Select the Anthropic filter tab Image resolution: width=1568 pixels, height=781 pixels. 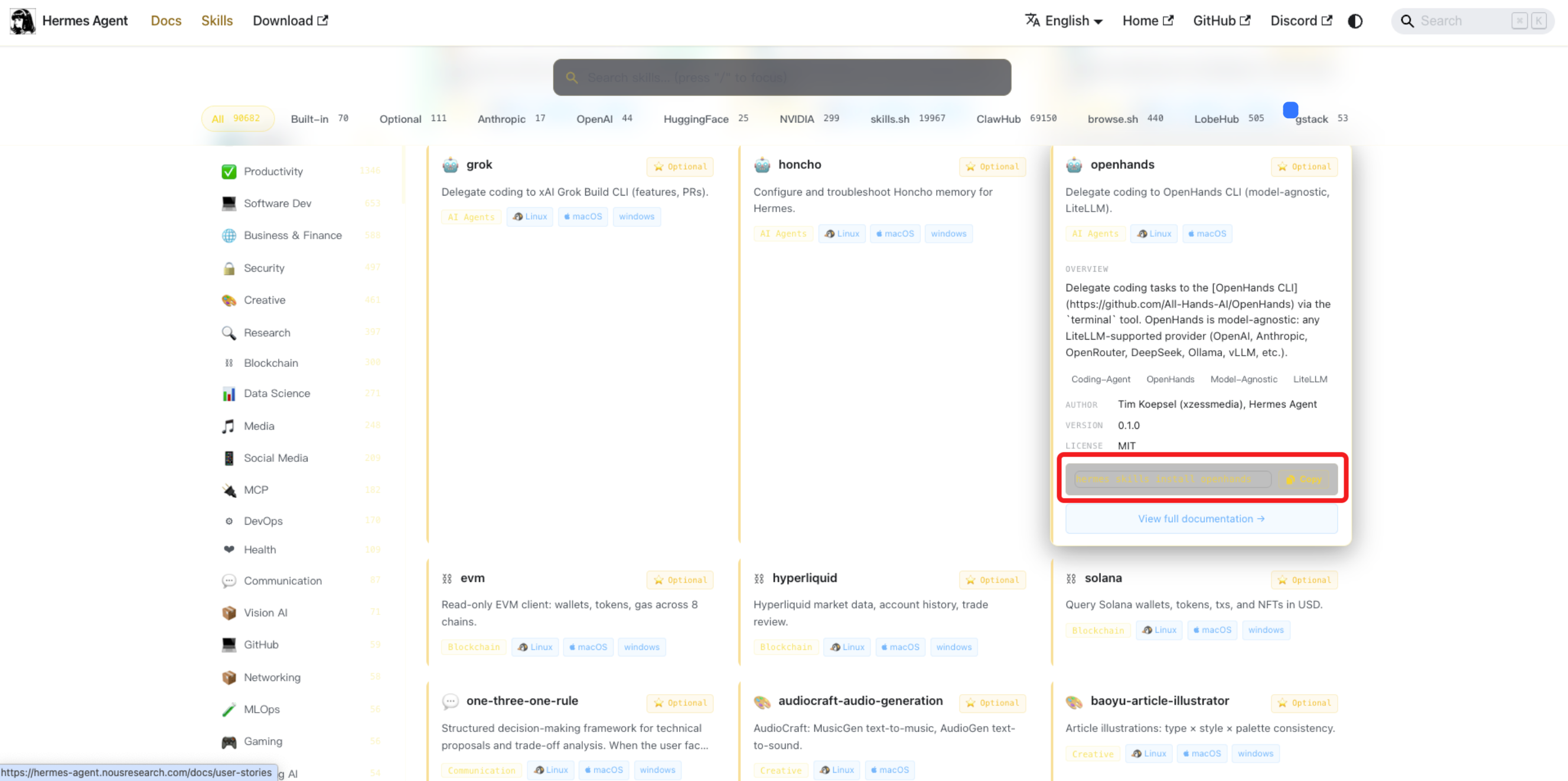click(x=511, y=119)
